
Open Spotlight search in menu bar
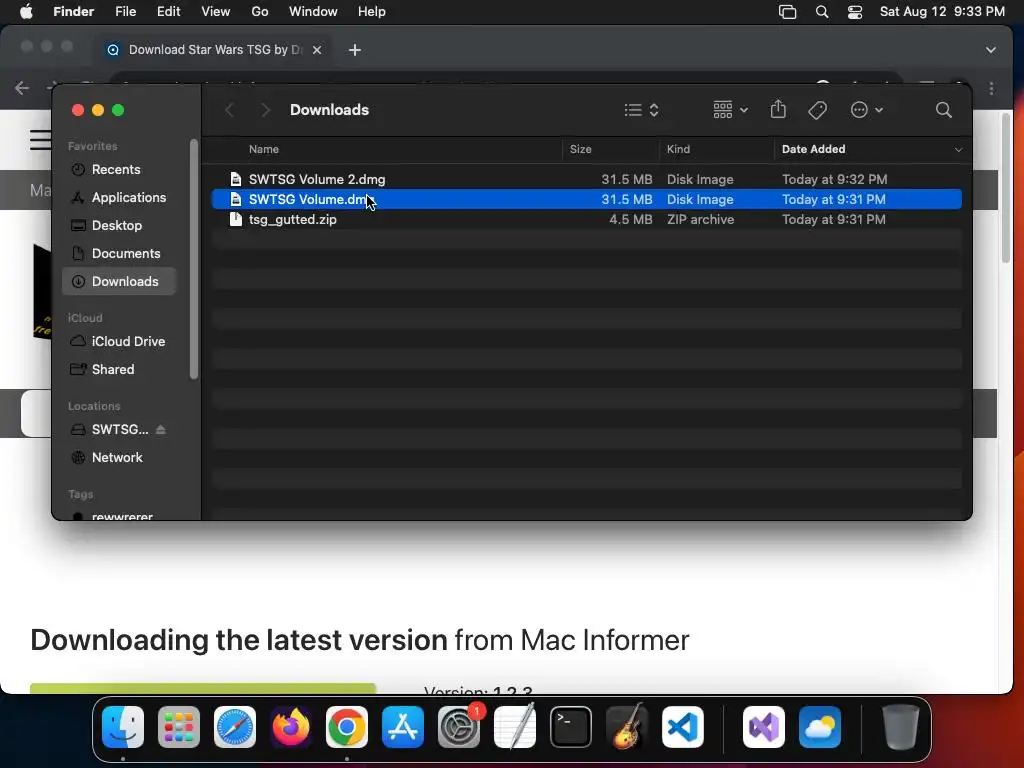822,12
